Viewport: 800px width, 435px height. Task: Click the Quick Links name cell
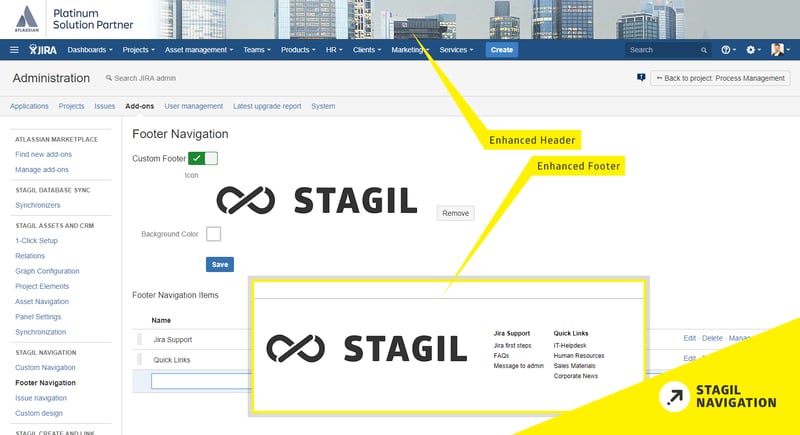pyautogui.click(x=171, y=360)
